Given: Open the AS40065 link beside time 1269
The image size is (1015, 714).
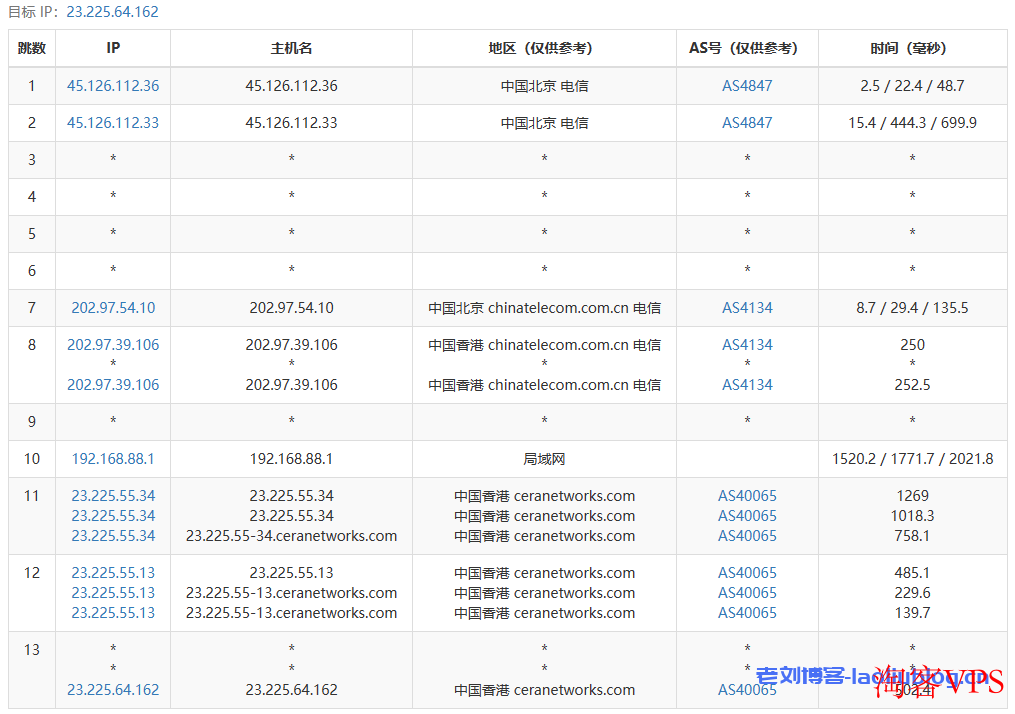Looking at the screenshot, I should 747,496.
